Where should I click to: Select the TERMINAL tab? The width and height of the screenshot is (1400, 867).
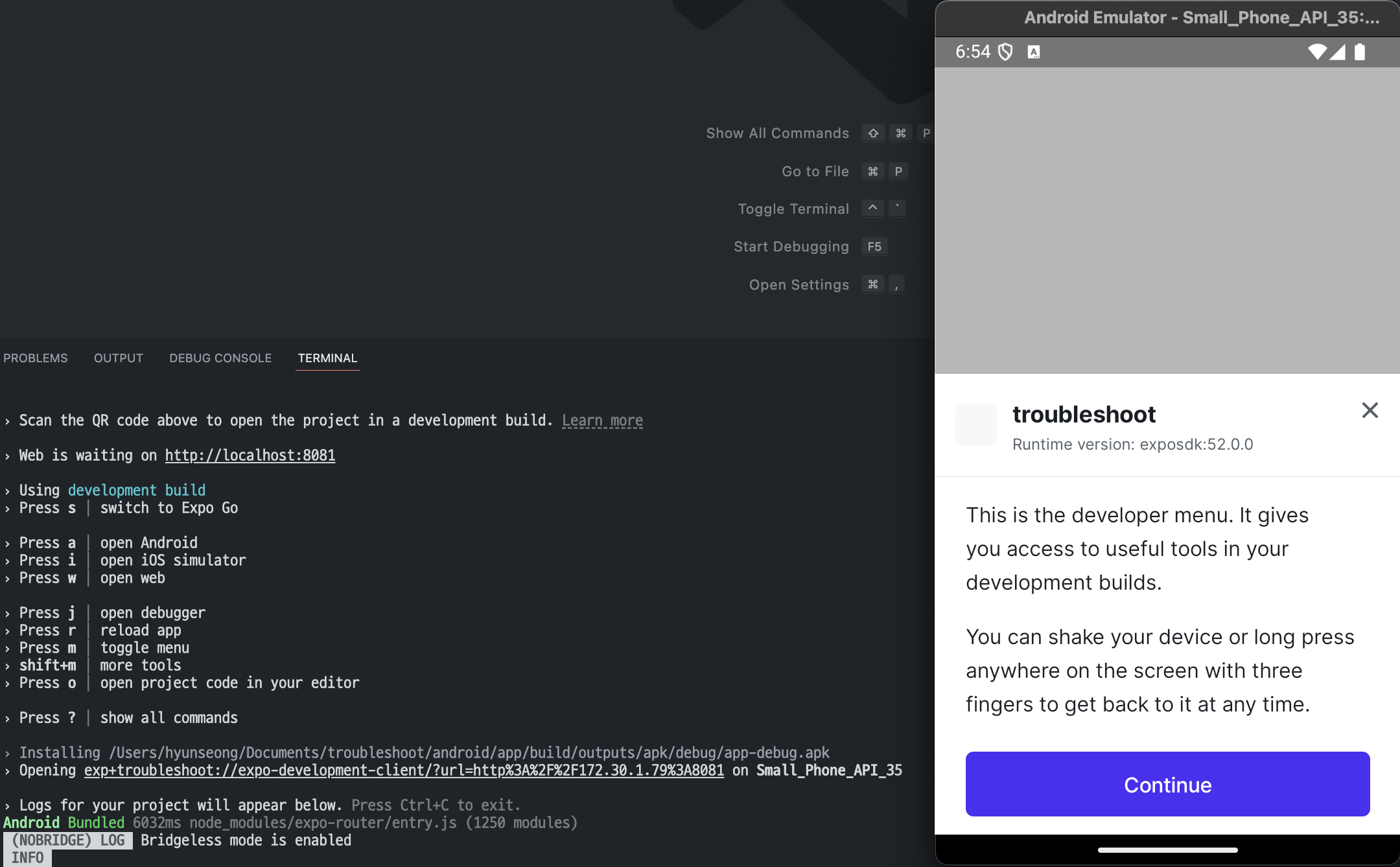(x=327, y=358)
